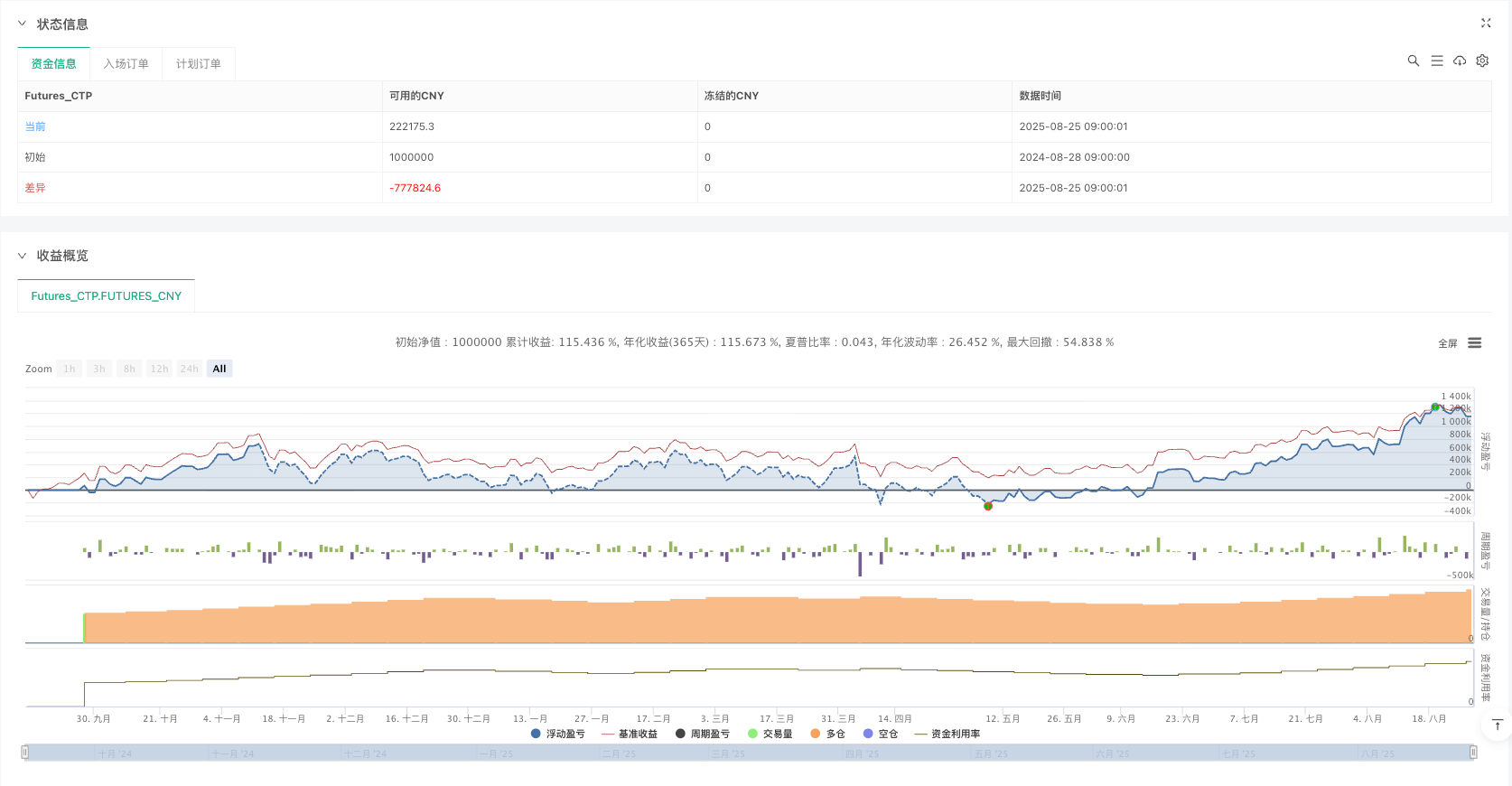Click the statistics summary line above the chart
Viewport: 1512px width, 786px height.
tap(754, 342)
